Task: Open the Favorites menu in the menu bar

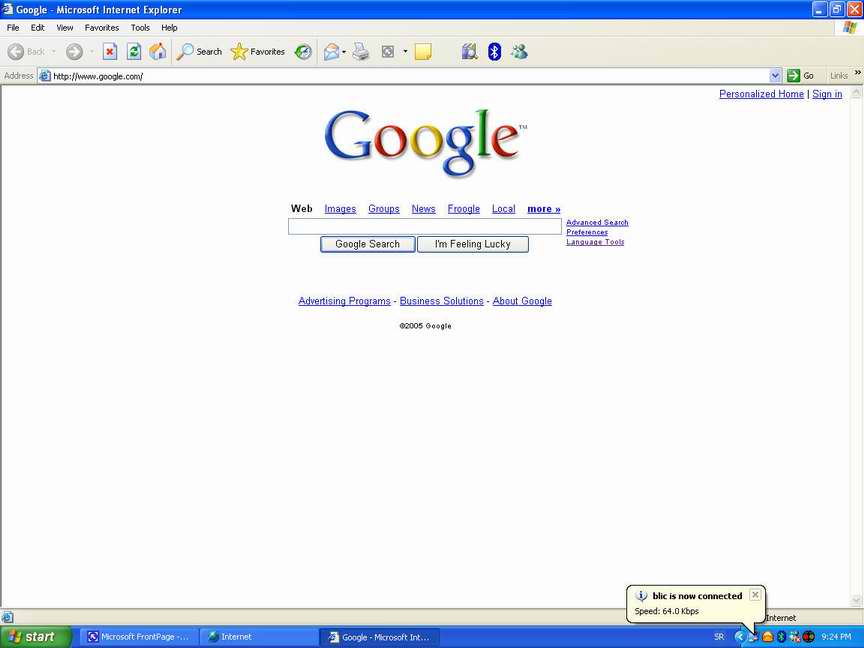Action: click(101, 28)
